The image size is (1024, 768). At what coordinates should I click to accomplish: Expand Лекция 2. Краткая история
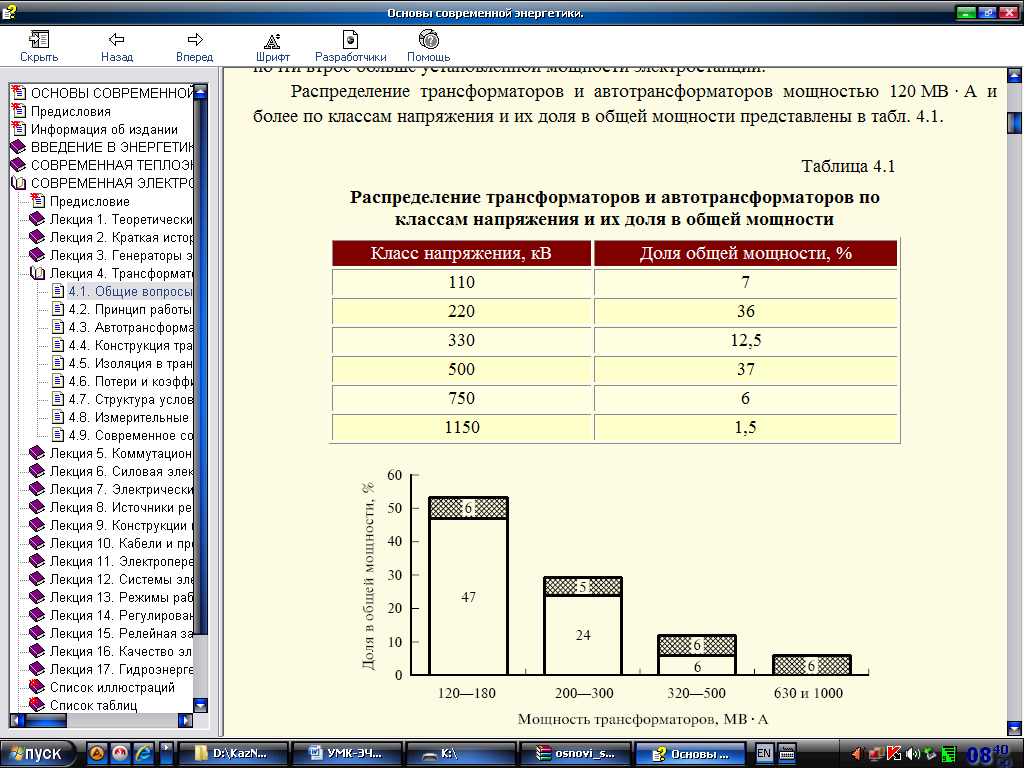[x=37, y=237]
